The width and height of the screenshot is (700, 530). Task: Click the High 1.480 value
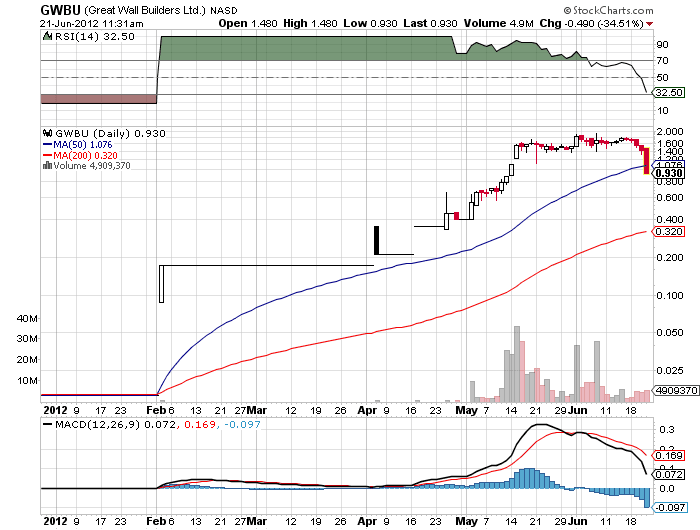[310, 23]
